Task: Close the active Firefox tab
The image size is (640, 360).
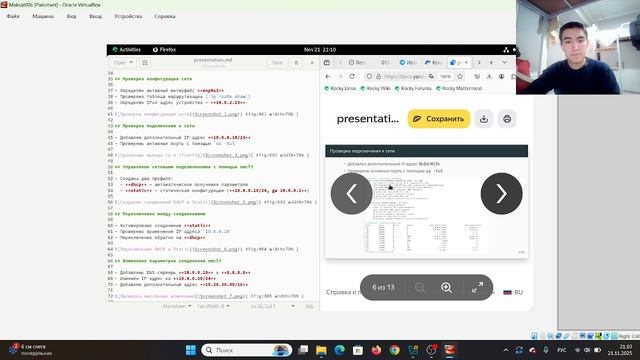Action: tap(466, 62)
